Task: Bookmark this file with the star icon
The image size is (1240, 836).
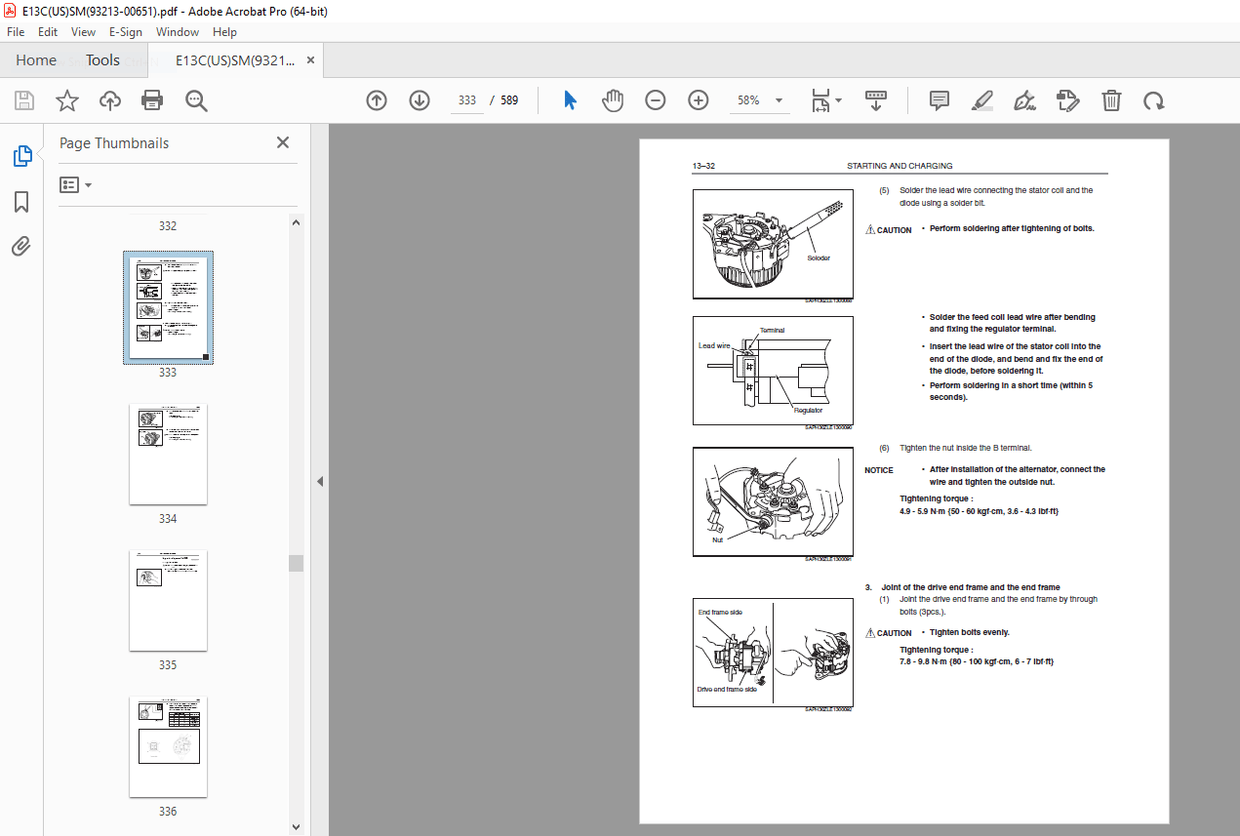Action: [x=67, y=100]
